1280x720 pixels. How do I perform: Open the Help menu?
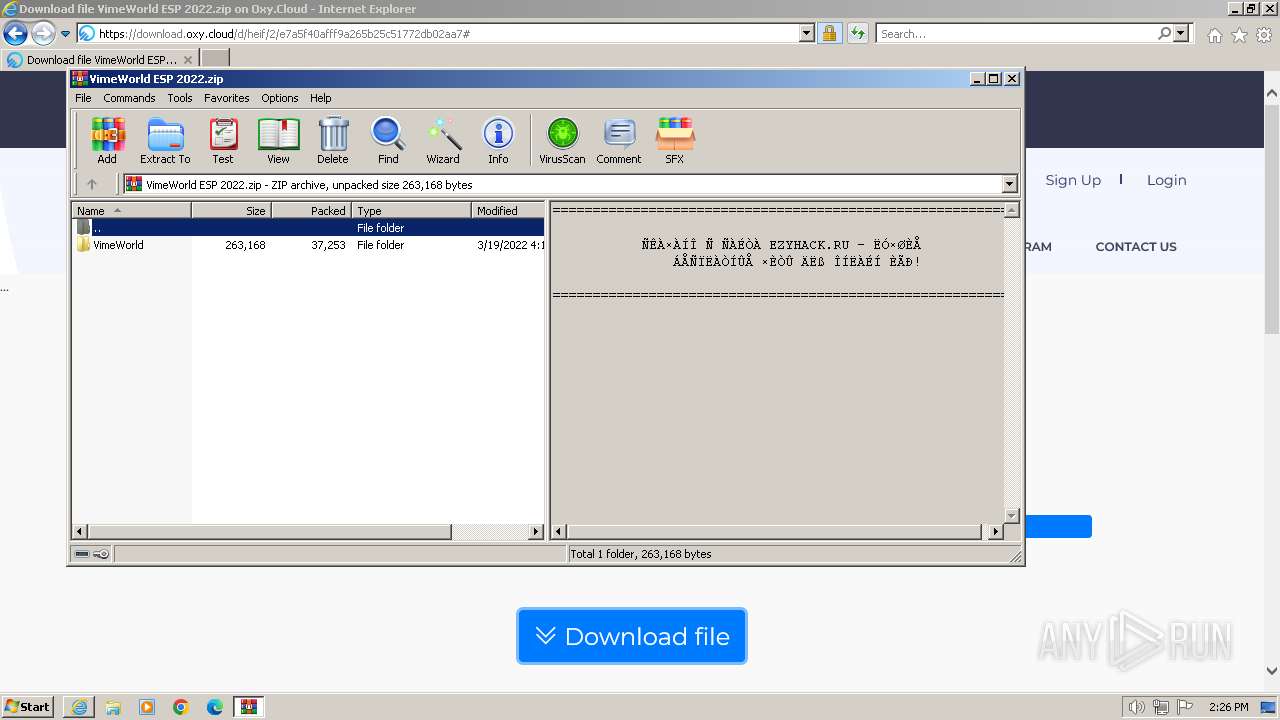(x=320, y=98)
